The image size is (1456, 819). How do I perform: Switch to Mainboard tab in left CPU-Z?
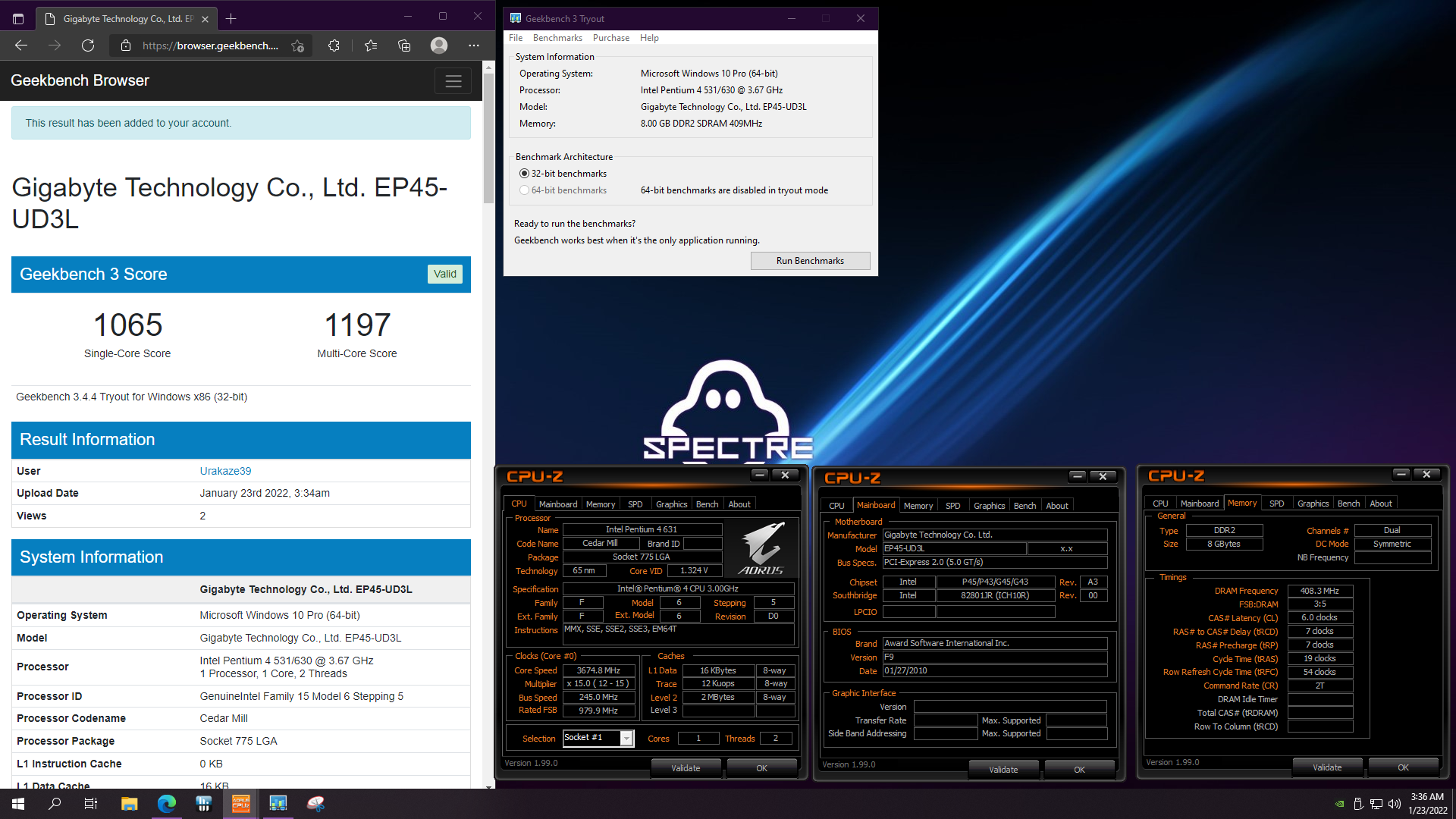[x=558, y=504]
